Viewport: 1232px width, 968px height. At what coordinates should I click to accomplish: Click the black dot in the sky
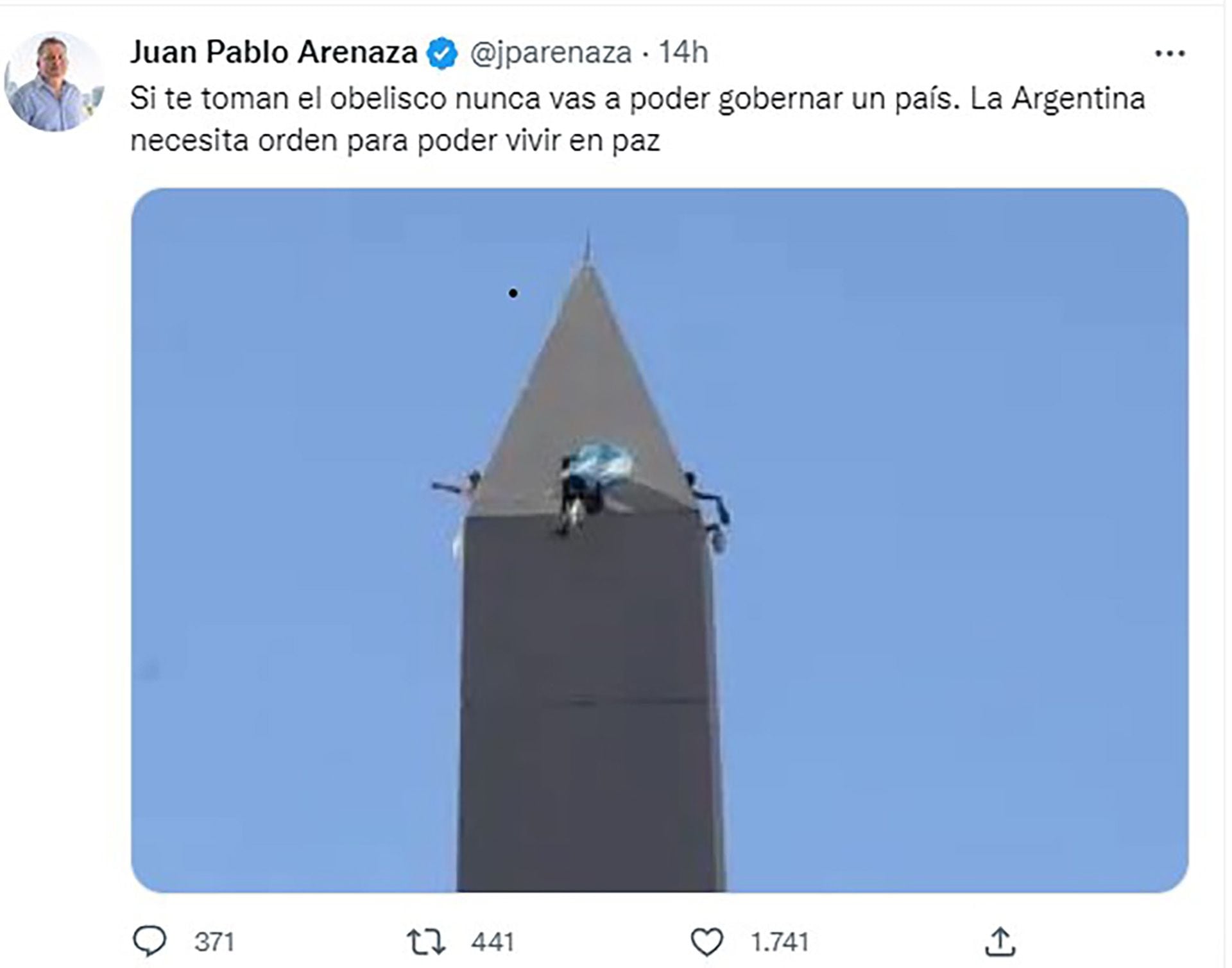(513, 293)
